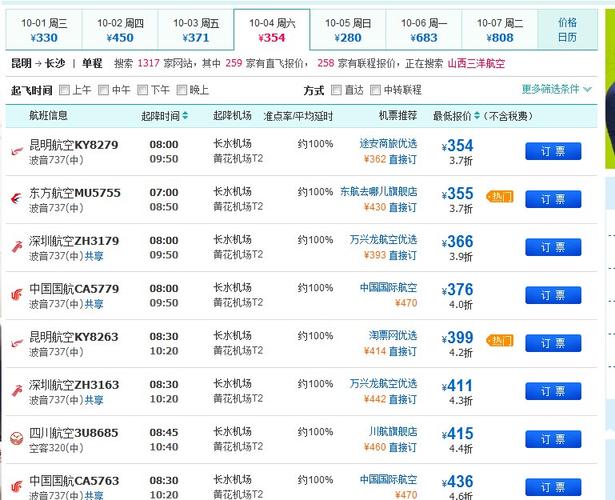Click the 山西三洋航空 searching site name

point(476,63)
